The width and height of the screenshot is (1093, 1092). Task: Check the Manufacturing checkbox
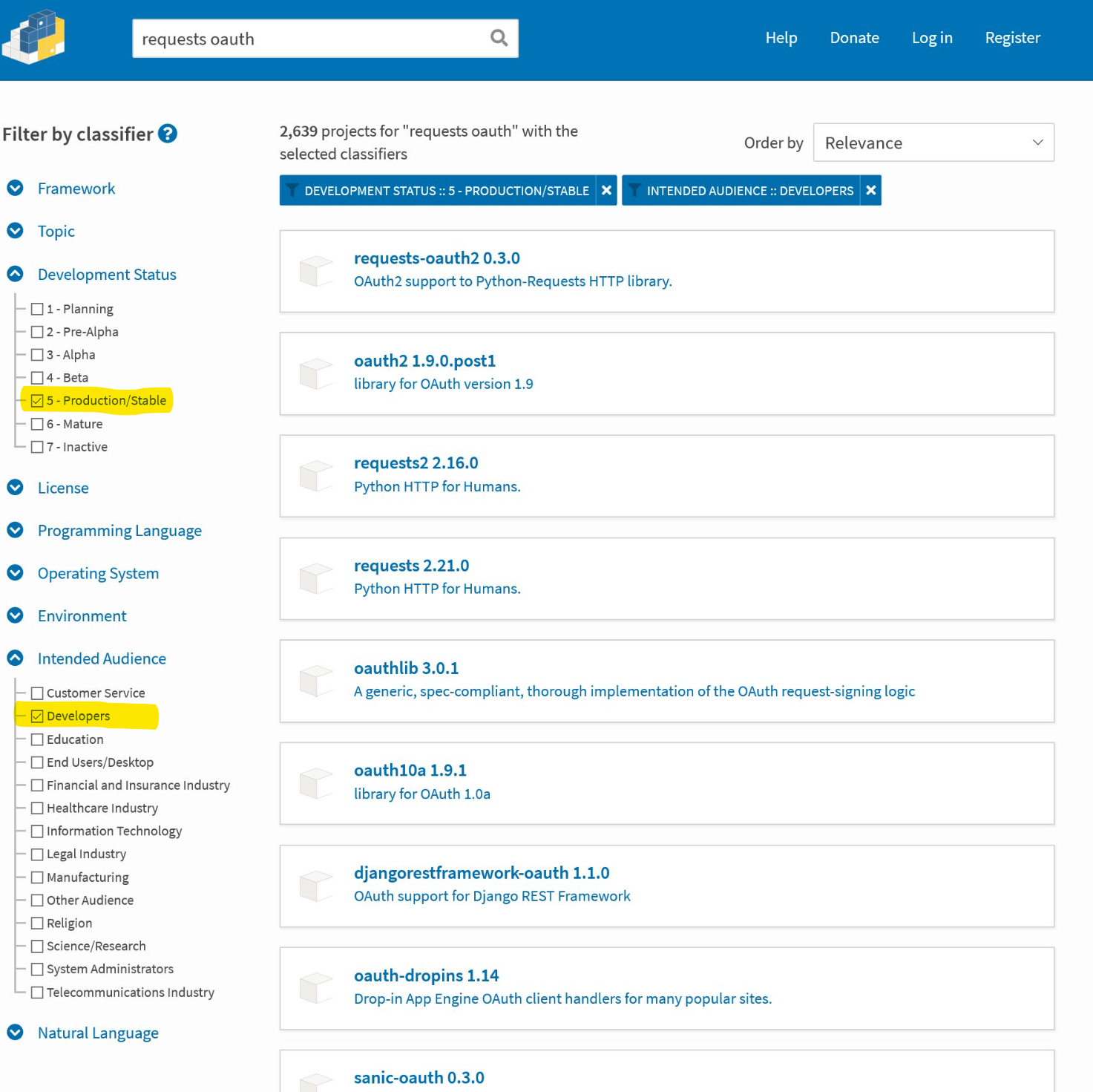pos(37,877)
